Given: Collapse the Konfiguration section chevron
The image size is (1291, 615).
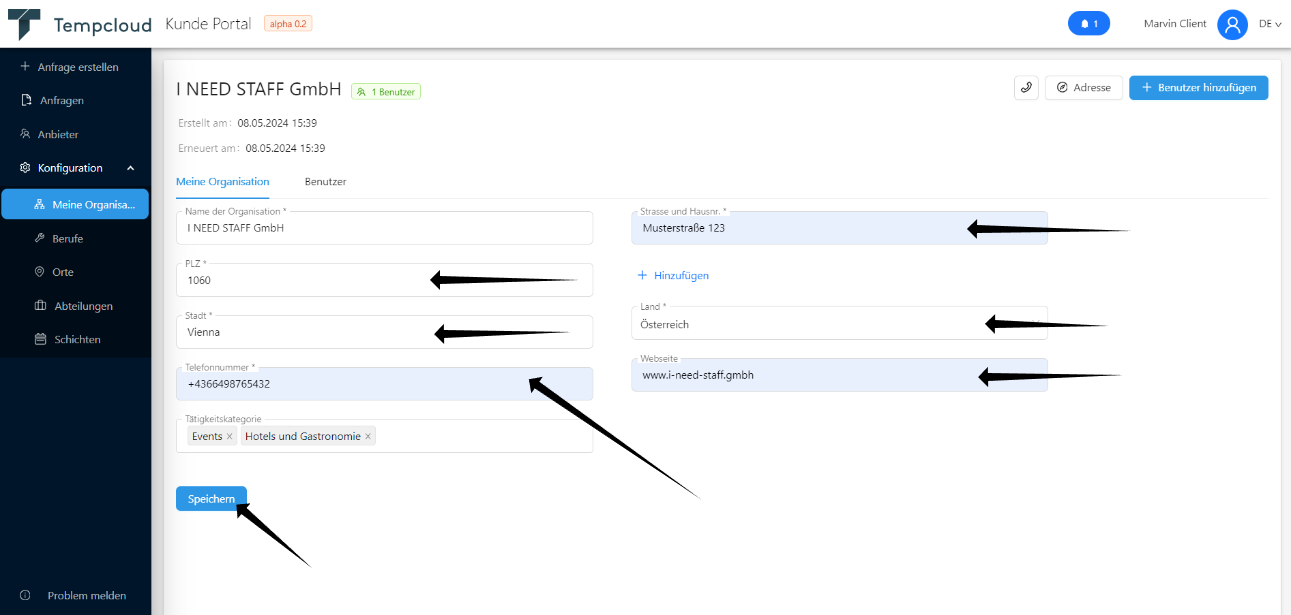Looking at the screenshot, I should [130, 168].
